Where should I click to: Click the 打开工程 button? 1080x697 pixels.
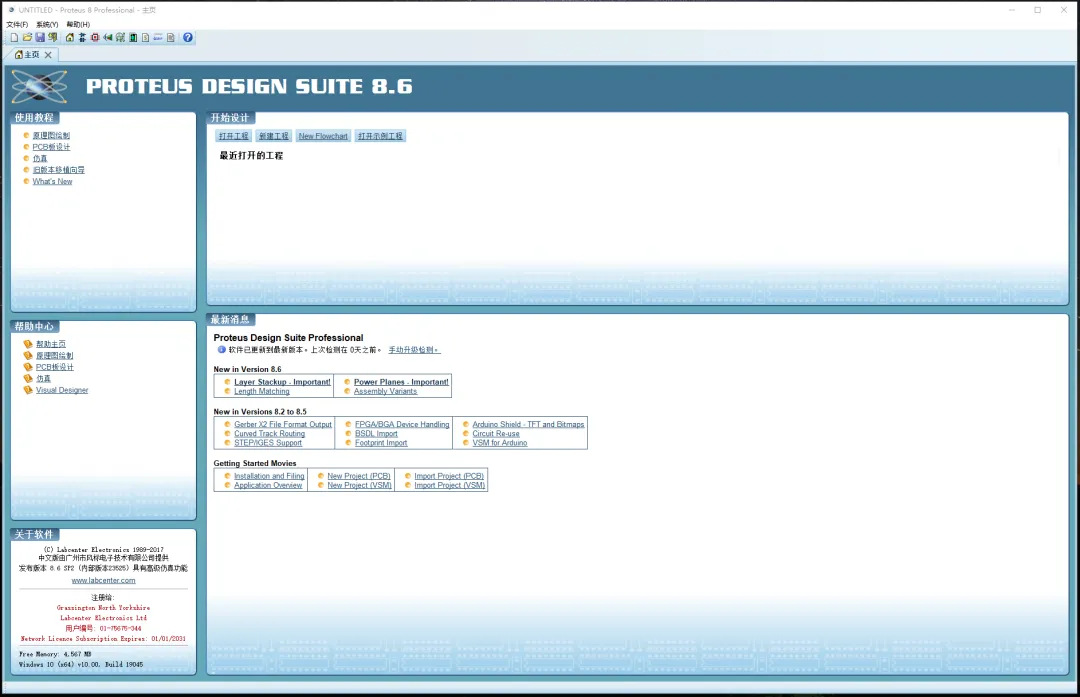coord(234,136)
